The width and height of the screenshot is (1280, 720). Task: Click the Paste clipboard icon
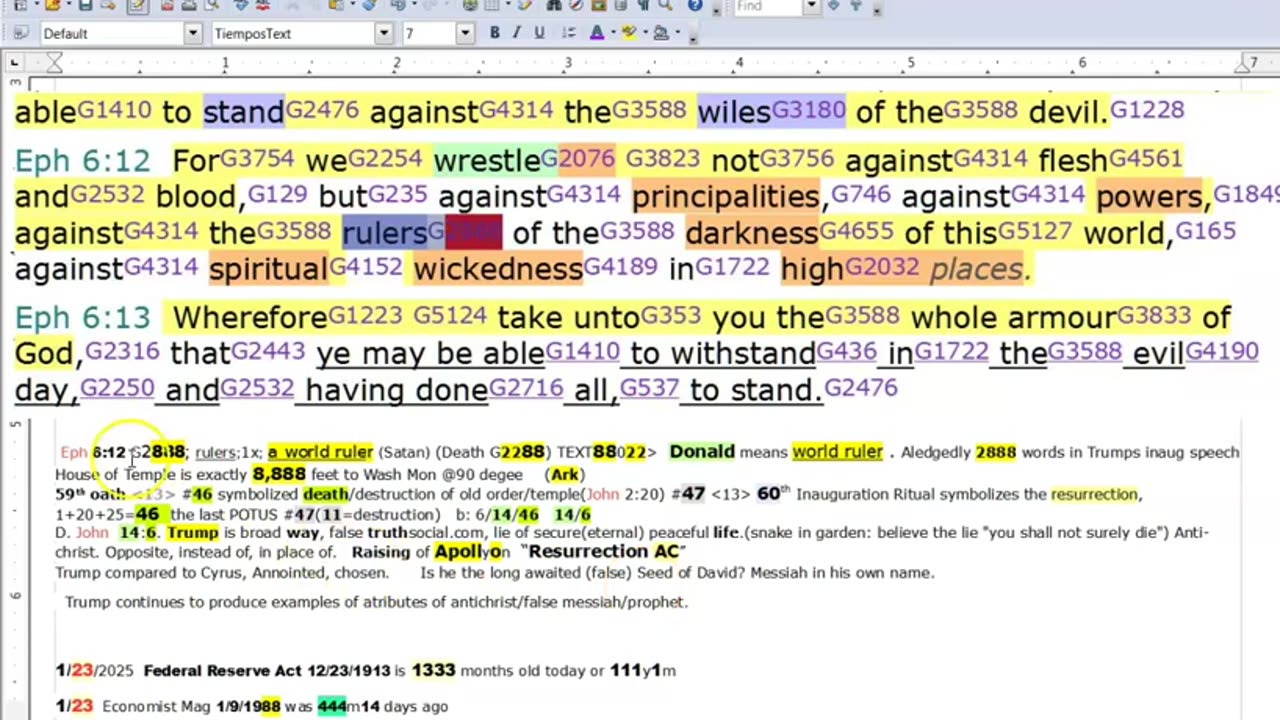point(335,5)
